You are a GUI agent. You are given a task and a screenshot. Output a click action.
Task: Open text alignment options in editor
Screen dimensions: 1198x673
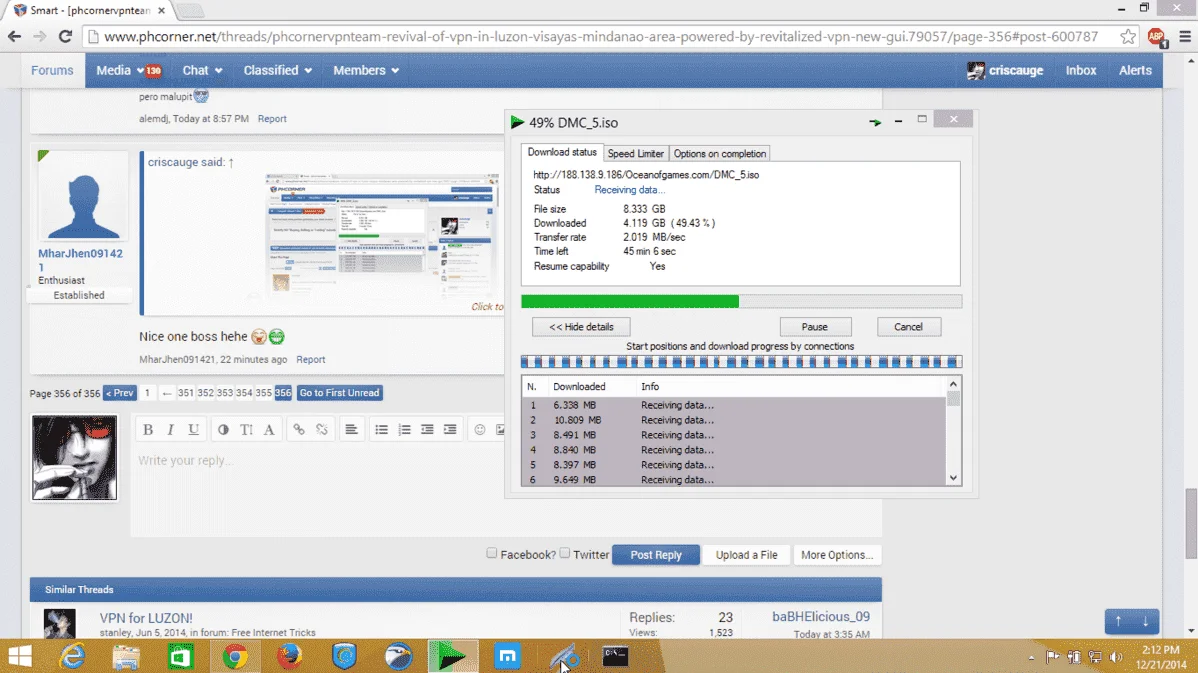351,430
